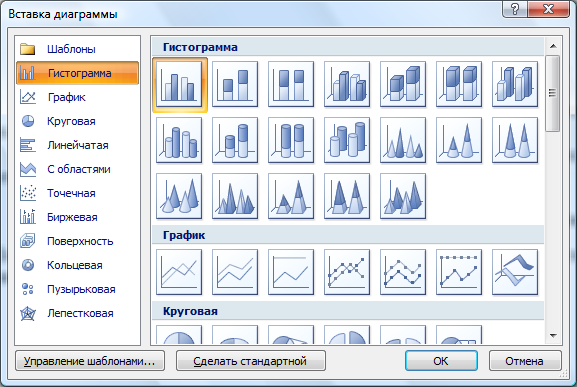
Task: Select the stacked line chart
Action: coord(235,272)
